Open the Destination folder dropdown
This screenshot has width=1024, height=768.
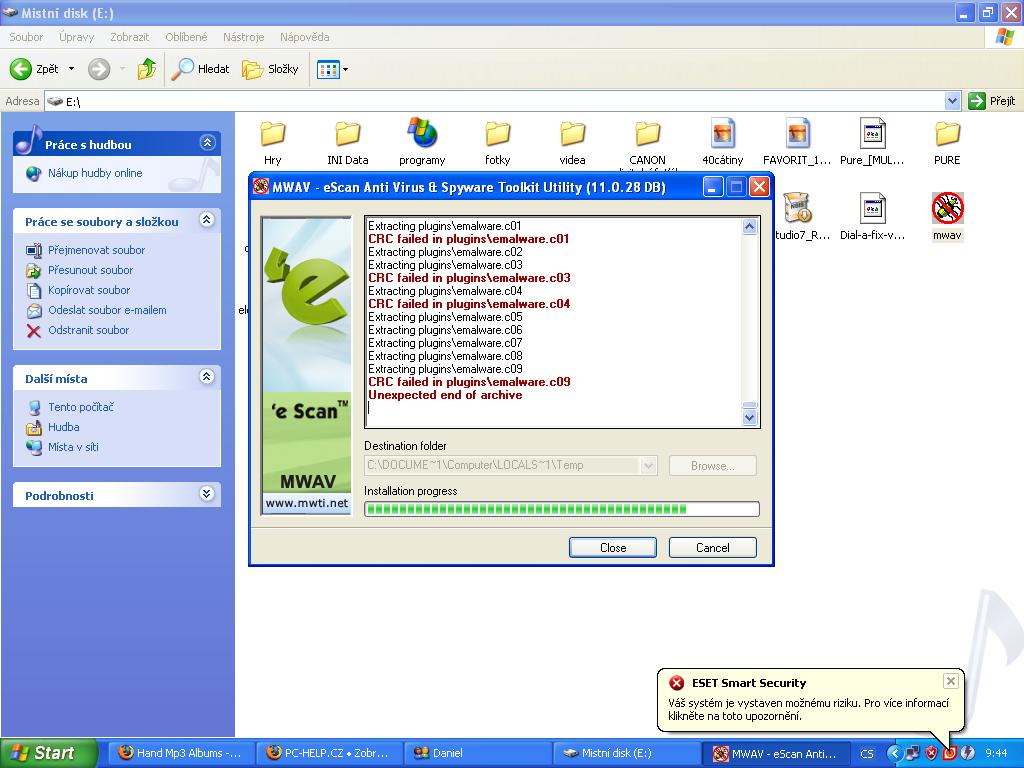tap(648, 466)
